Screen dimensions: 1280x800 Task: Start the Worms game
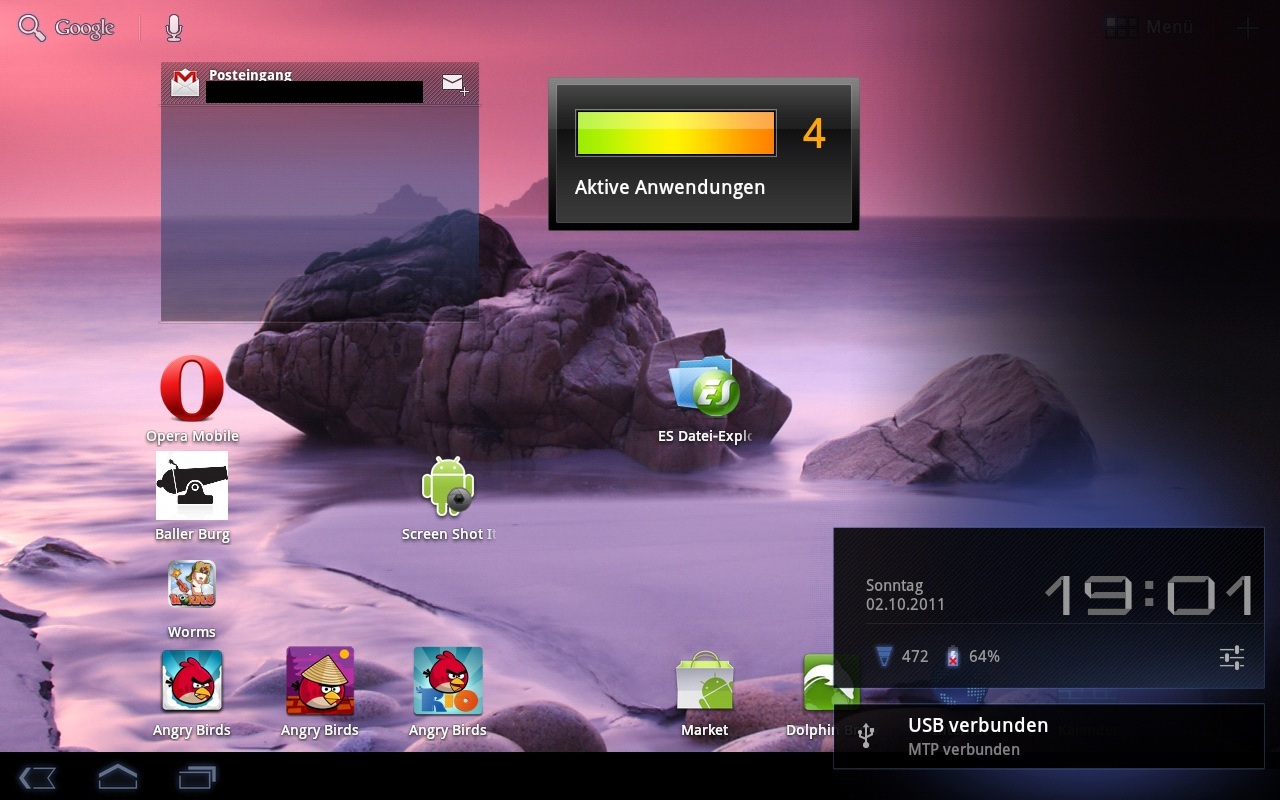click(x=192, y=599)
